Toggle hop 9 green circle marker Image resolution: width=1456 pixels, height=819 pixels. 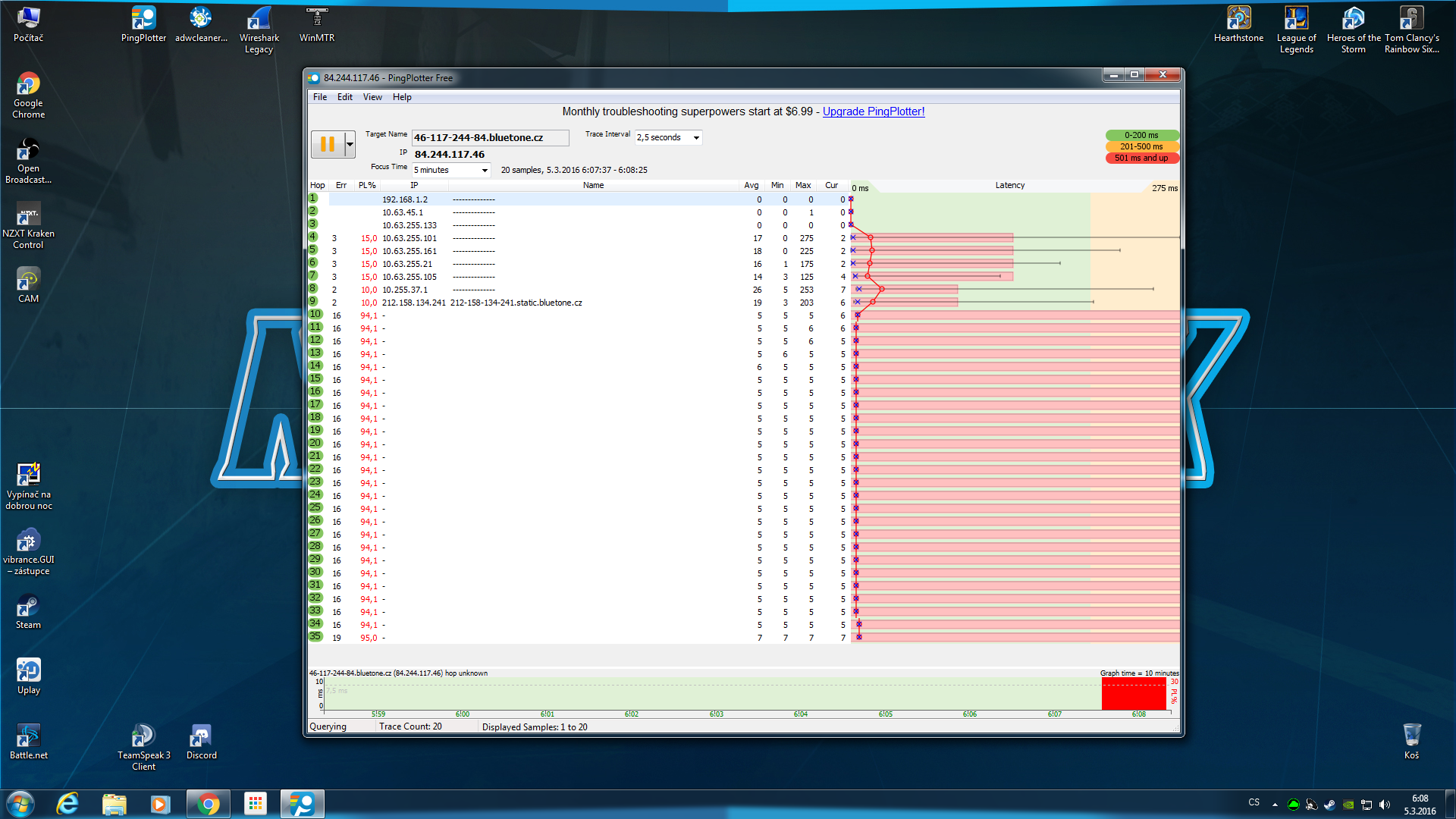[x=312, y=302]
